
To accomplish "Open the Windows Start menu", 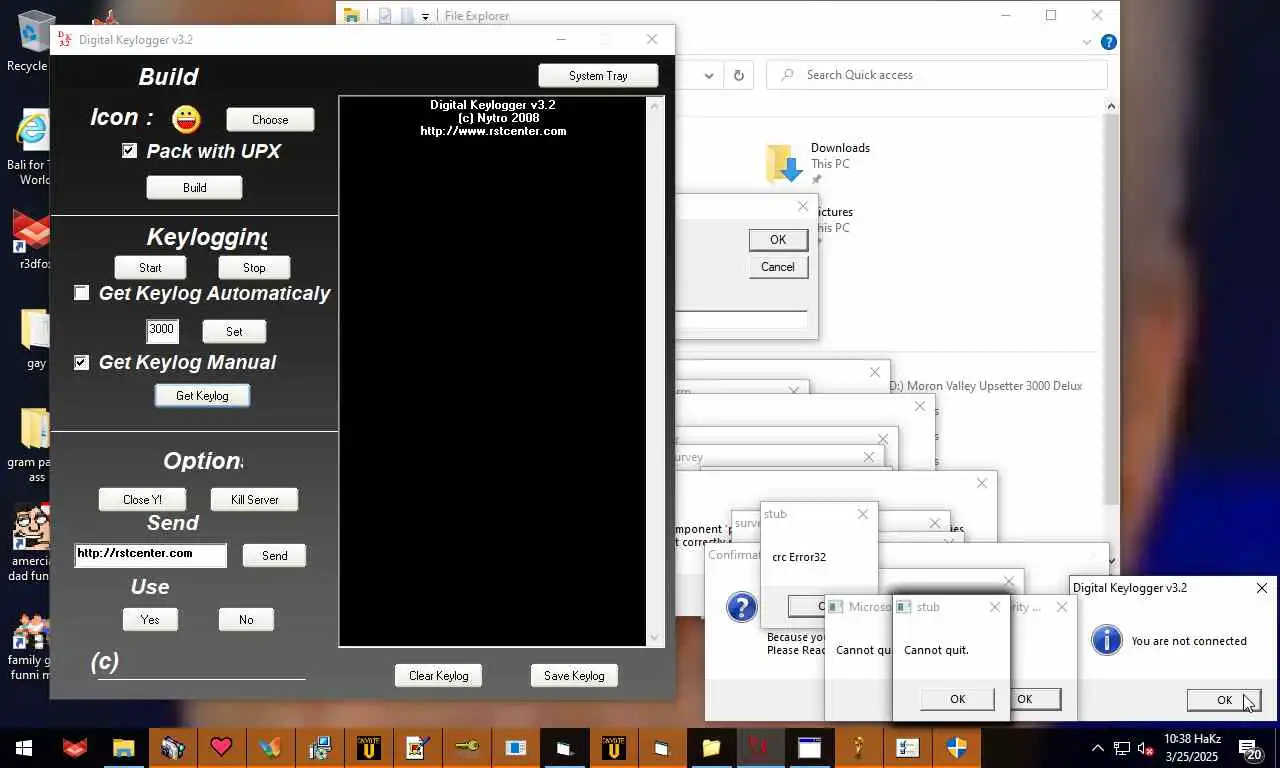I will point(24,747).
